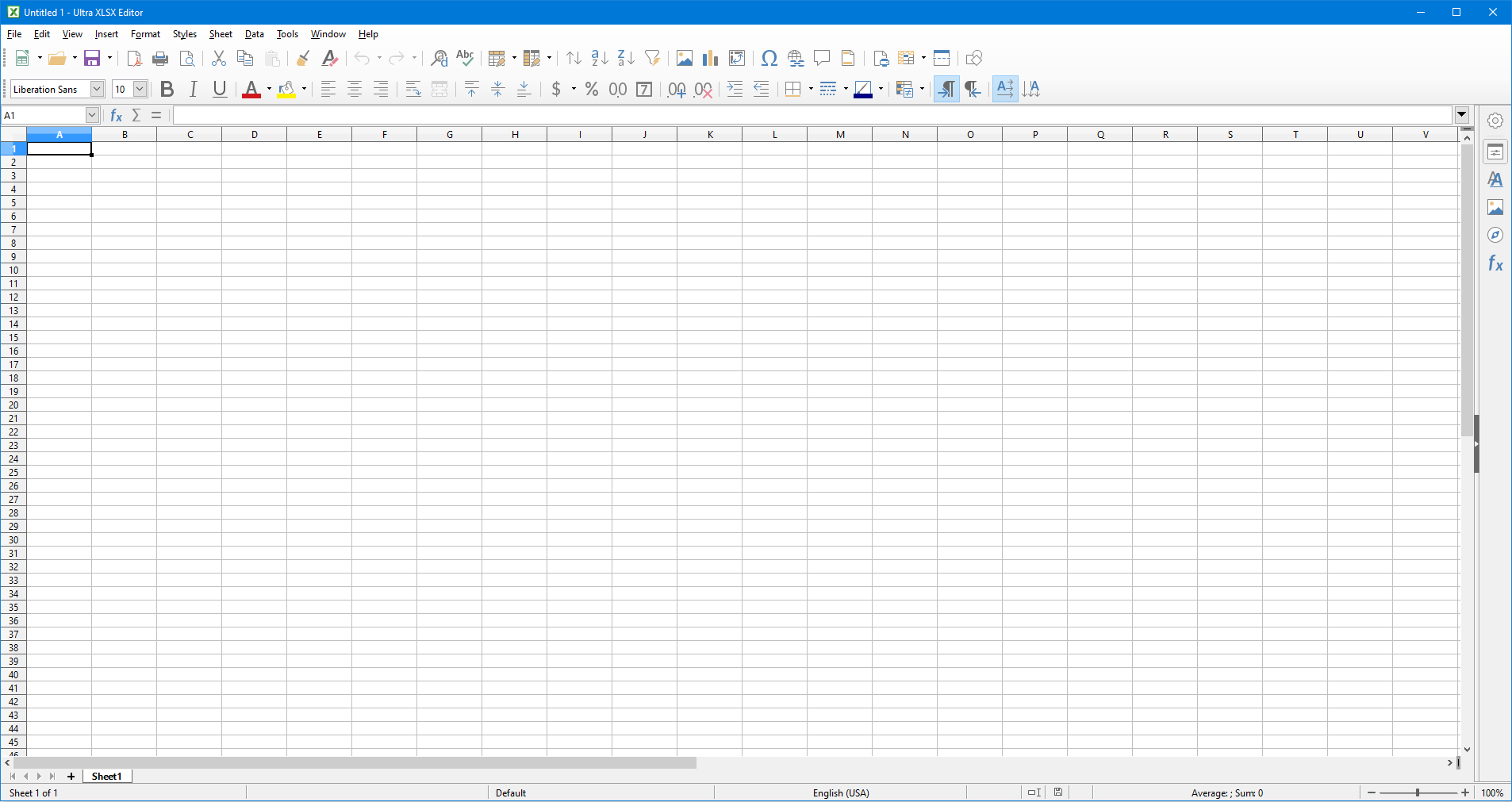Open the Open-file recent documents arrow
This screenshot has height=802, width=1512.
(75, 58)
